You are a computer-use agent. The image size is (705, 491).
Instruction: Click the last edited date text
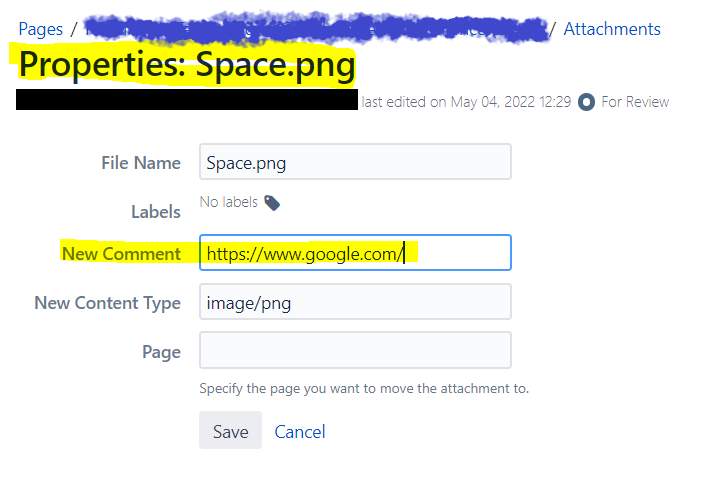tap(466, 102)
